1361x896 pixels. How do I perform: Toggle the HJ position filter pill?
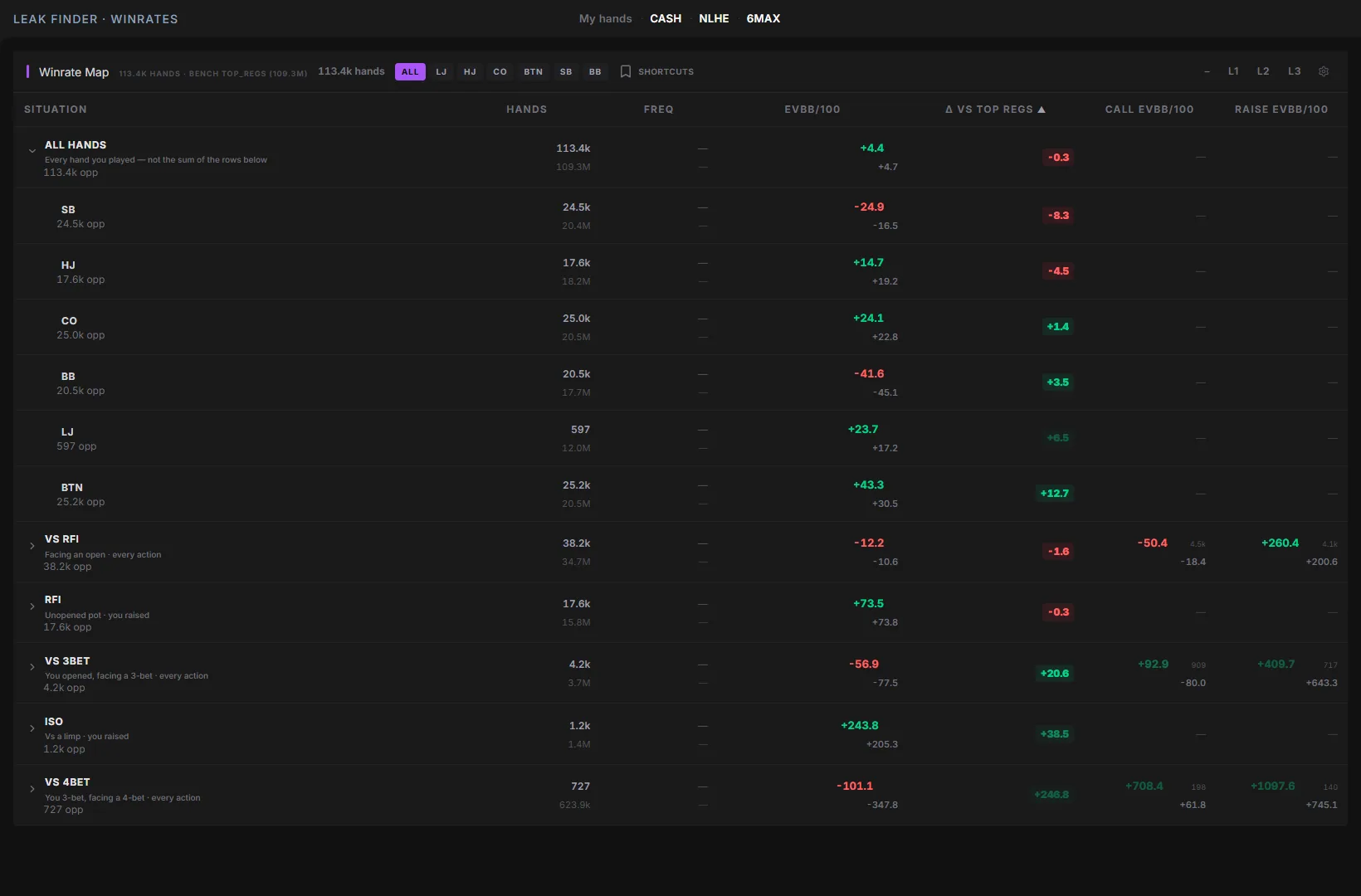click(x=470, y=72)
